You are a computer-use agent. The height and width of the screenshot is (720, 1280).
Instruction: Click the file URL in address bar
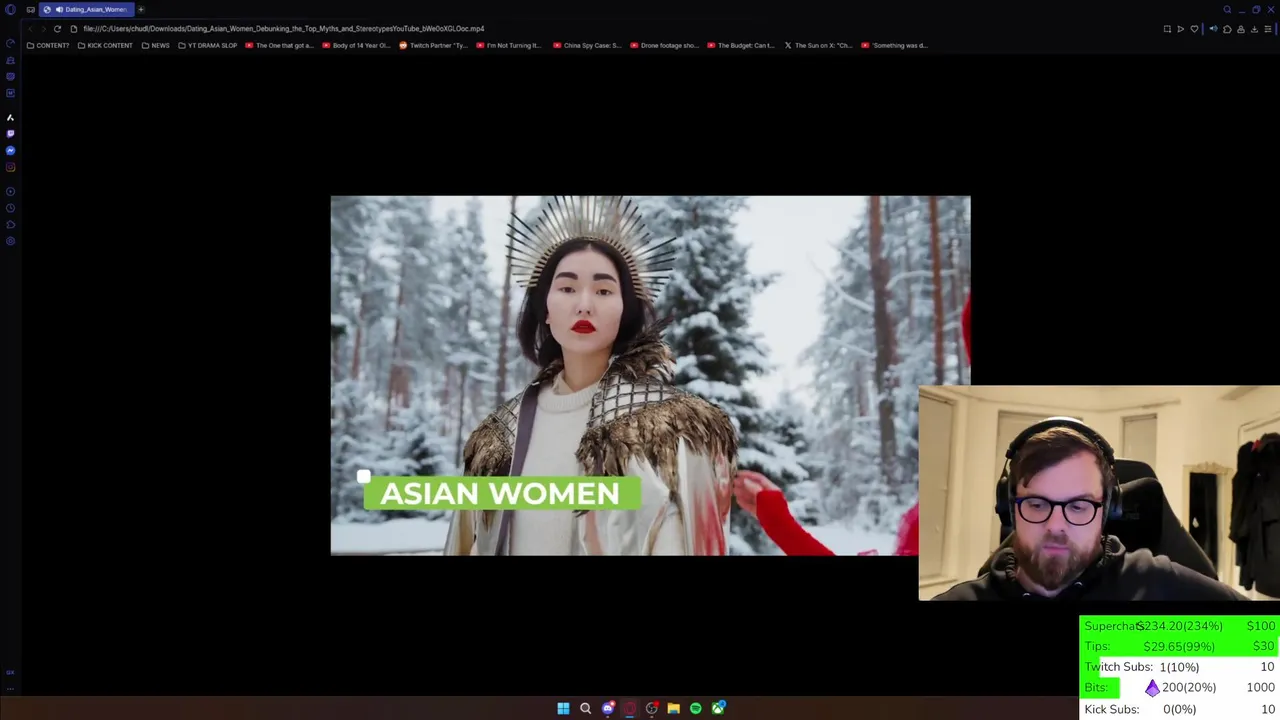pos(284,29)
